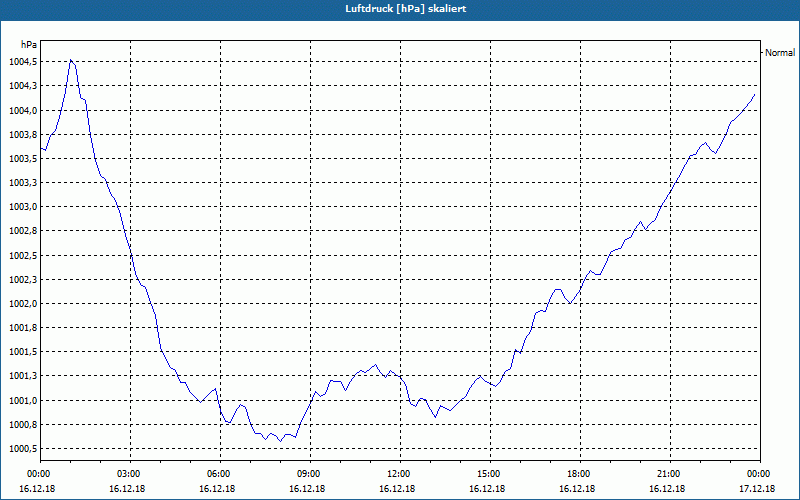
Task: Click the 16.12.18 date under 03:00
Action: tap(127, 489)
